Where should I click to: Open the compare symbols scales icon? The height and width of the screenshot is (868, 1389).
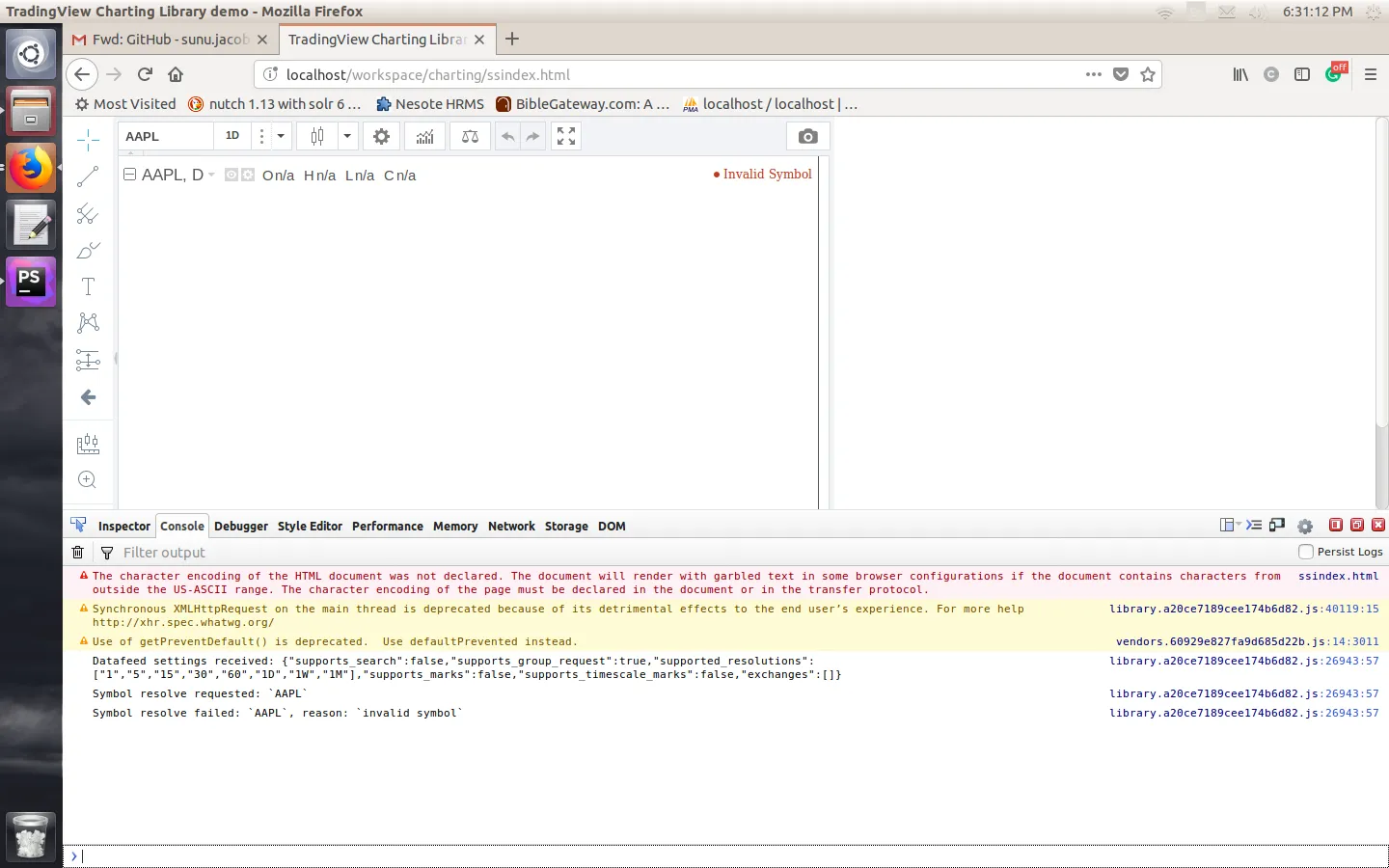(470, 137)
